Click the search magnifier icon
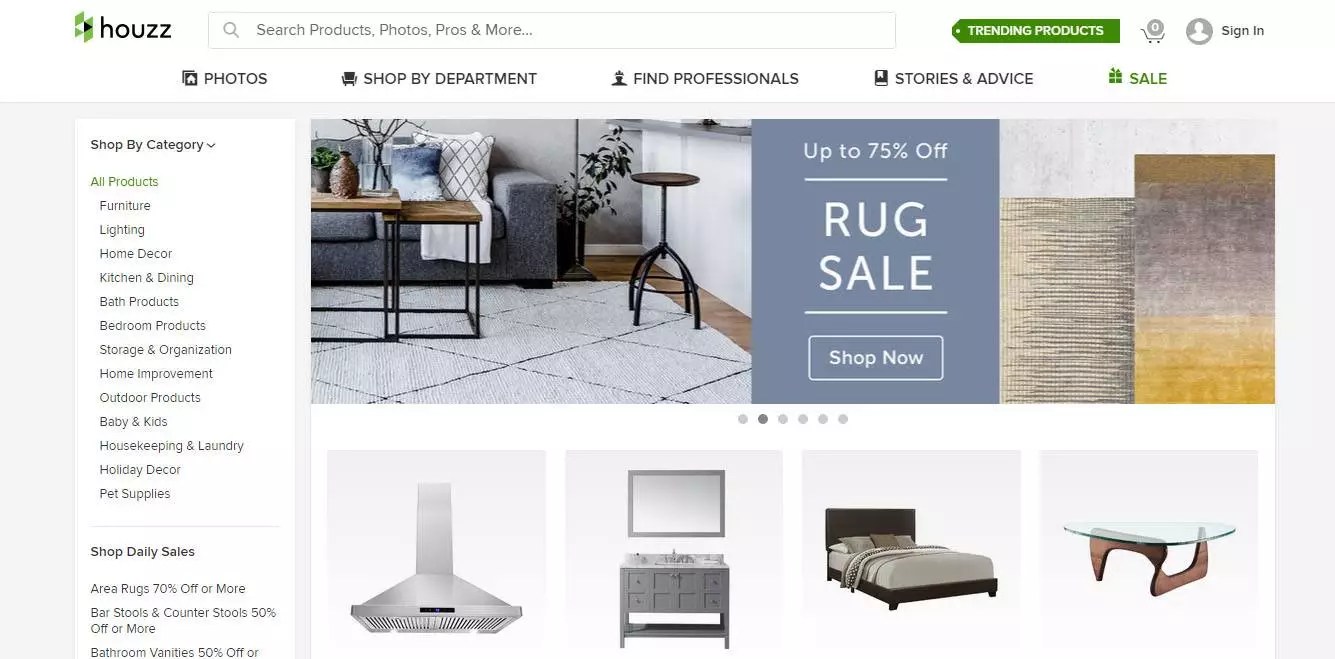This screenshot has height=659, width=1335. [x=231, y=30]
